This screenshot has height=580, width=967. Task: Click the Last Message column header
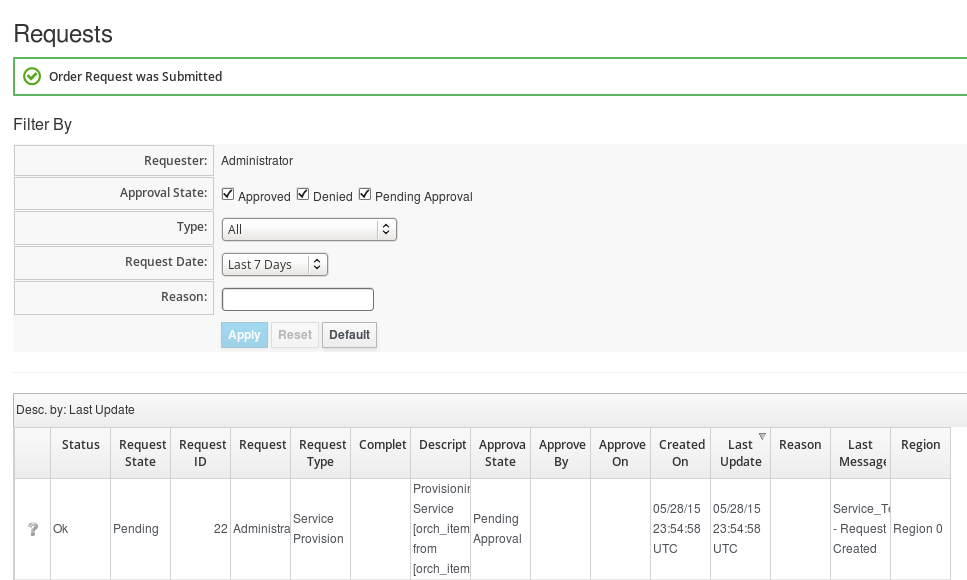pyautogui.click(x=860, y=453)
